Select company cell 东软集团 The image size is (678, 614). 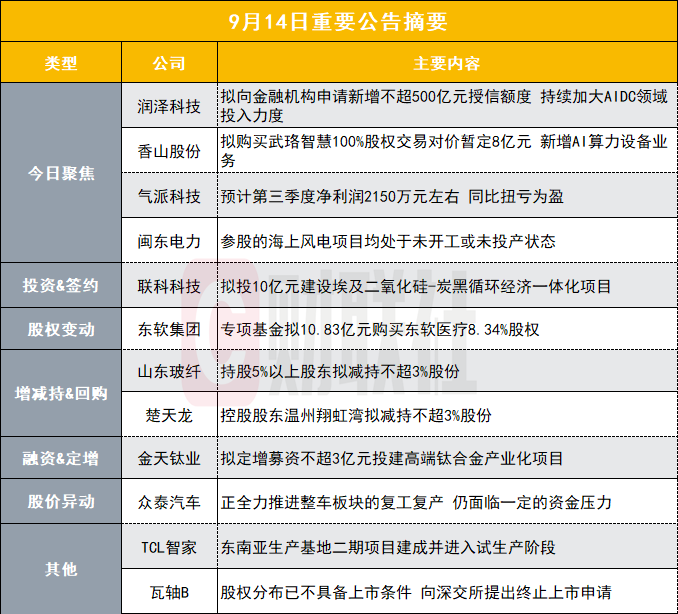pos(169,329)
